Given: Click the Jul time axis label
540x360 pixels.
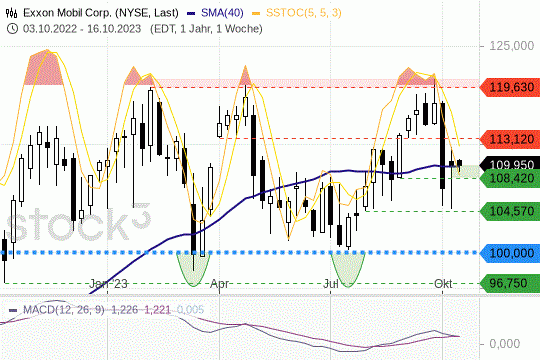Looking at the screenshot, I should coord(331,284).
